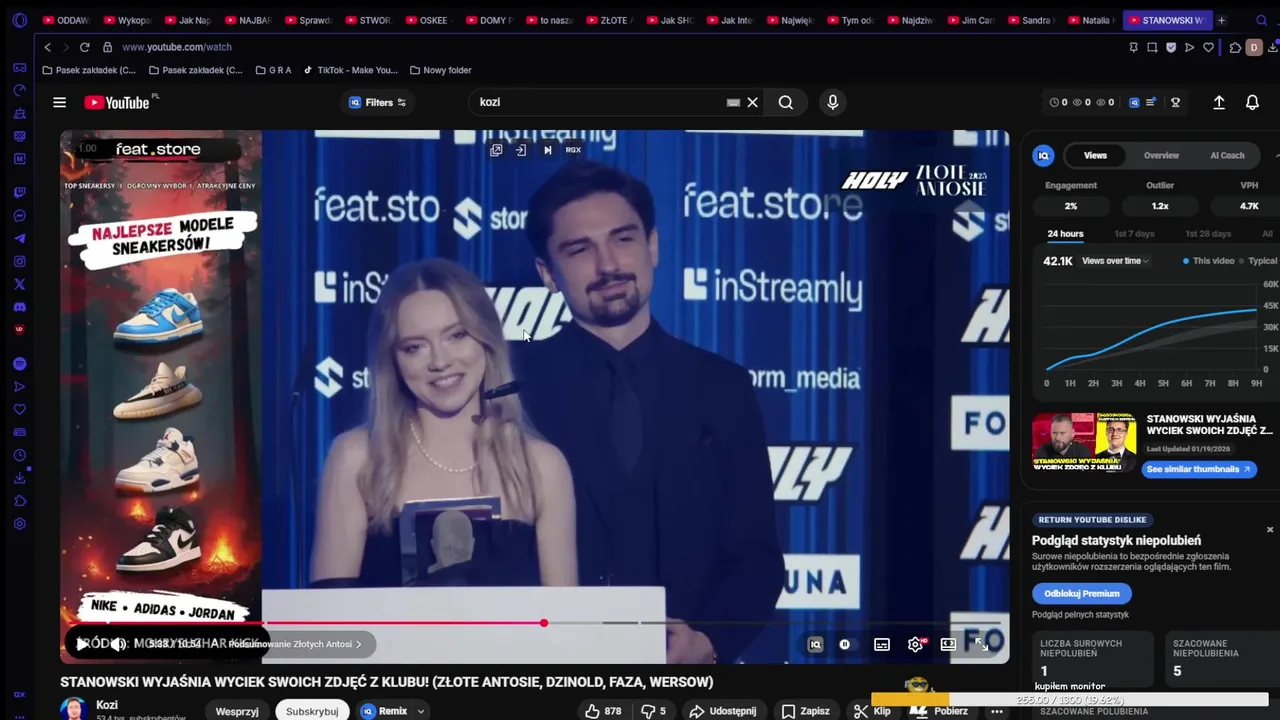Click the address bar URL
1280x720 pixels.
click(176, 47)
